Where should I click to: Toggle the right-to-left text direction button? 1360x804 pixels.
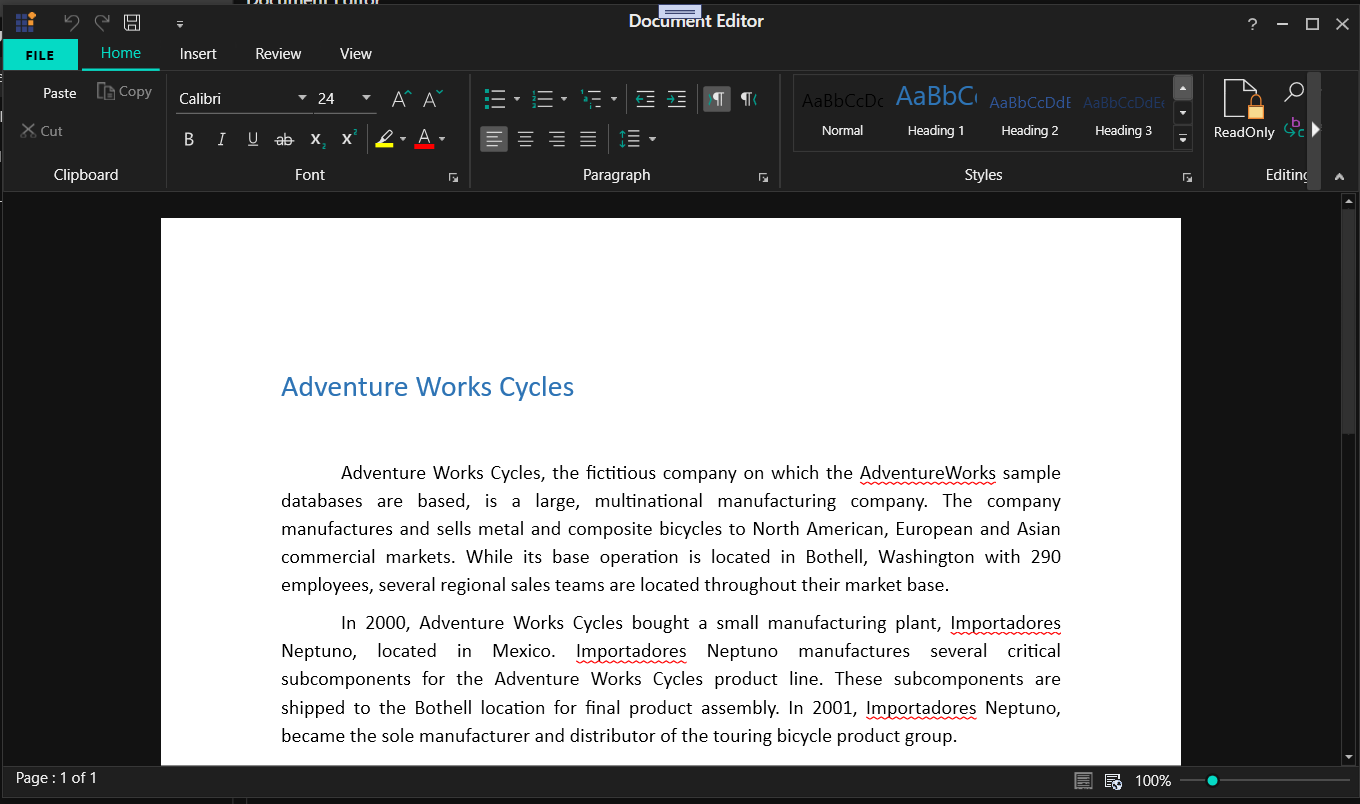(748, 98)
